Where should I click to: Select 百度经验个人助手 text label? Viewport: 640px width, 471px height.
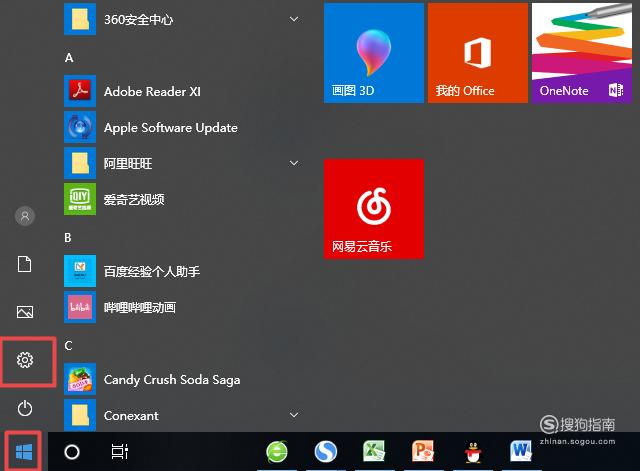pyautogui.click(x=152, y=271)
